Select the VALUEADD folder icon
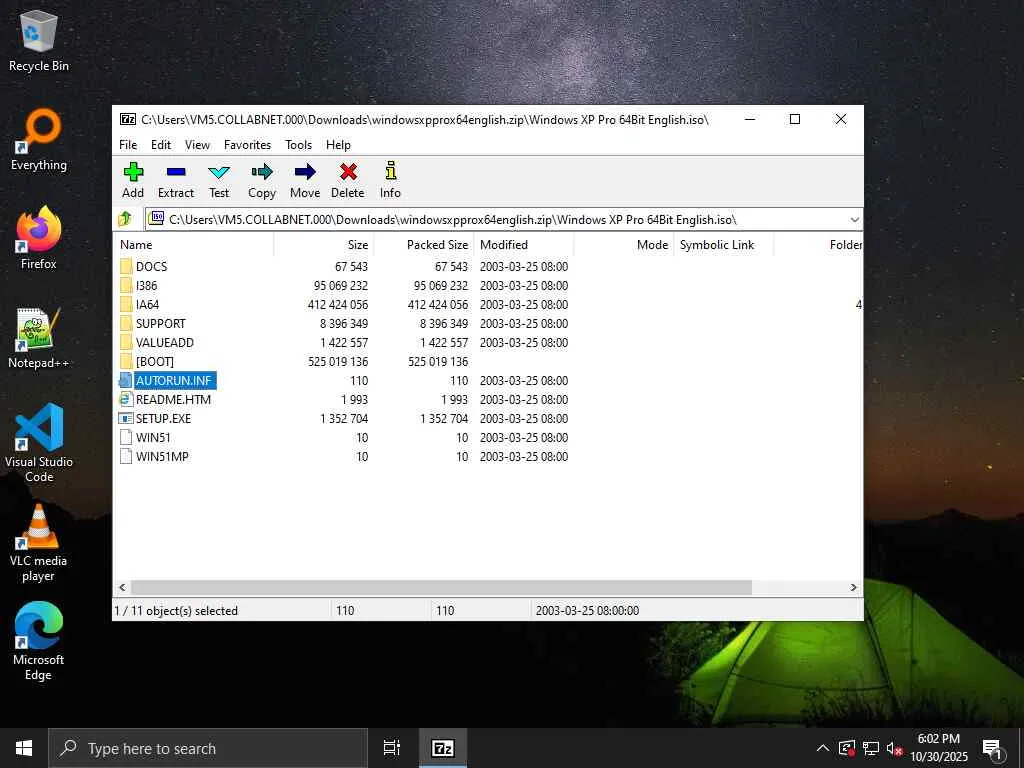The width and height of the screenshot is (1024, 768). pos(126,342)
